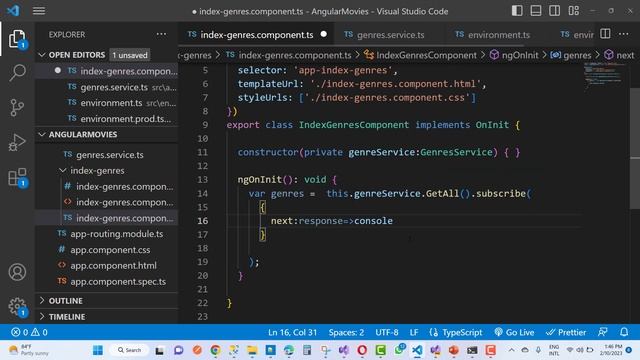This screenshot has height=360, width=640.
Task: Open weather widget on taskbar
Action: point(29,350)
